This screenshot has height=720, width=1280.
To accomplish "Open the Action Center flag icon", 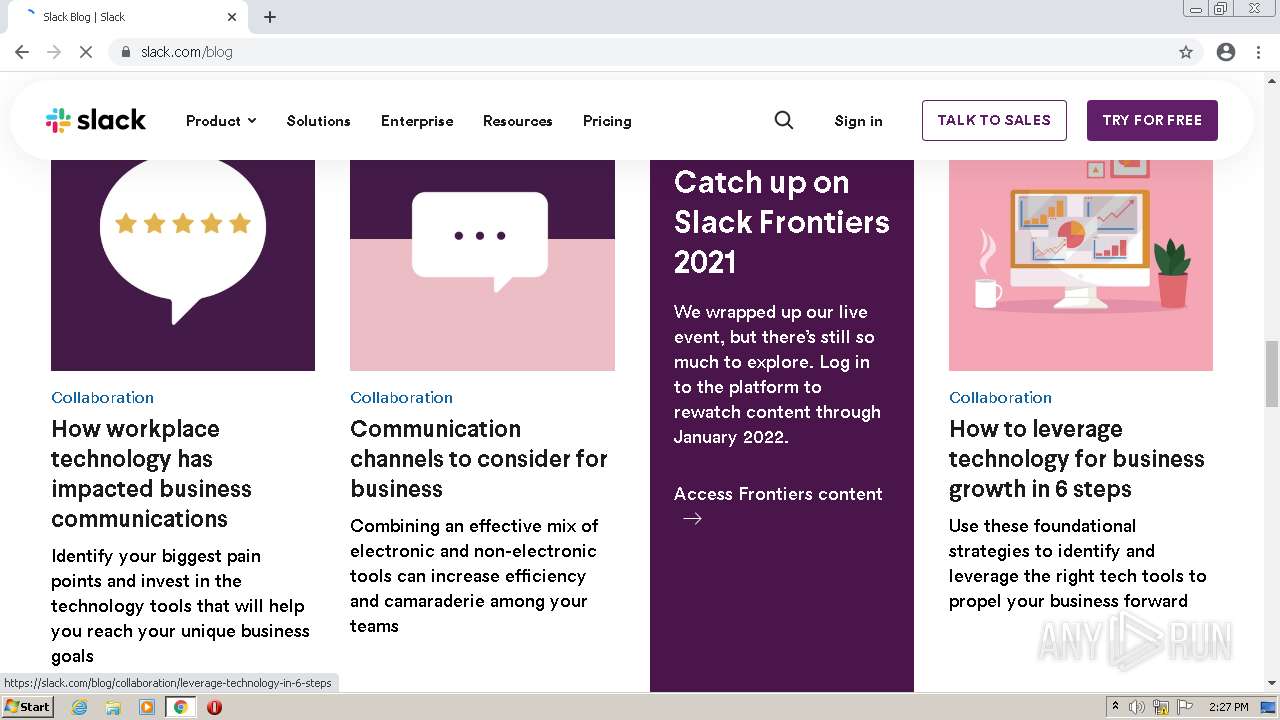I will point(1186,707).
